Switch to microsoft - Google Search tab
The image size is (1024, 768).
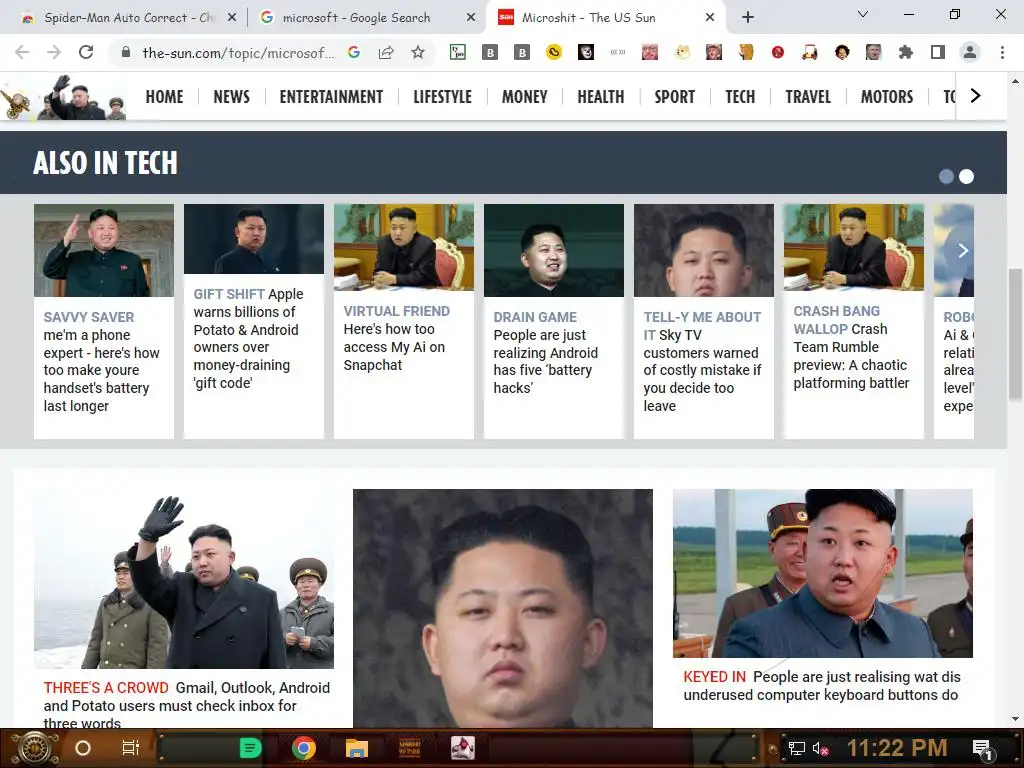pyautogui.click(x=356, y=18)
